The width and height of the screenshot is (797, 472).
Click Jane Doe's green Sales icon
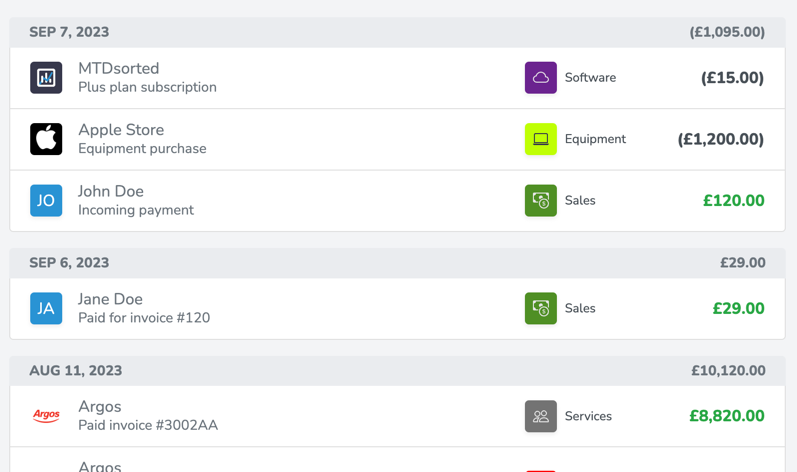(x=541, y=308)
